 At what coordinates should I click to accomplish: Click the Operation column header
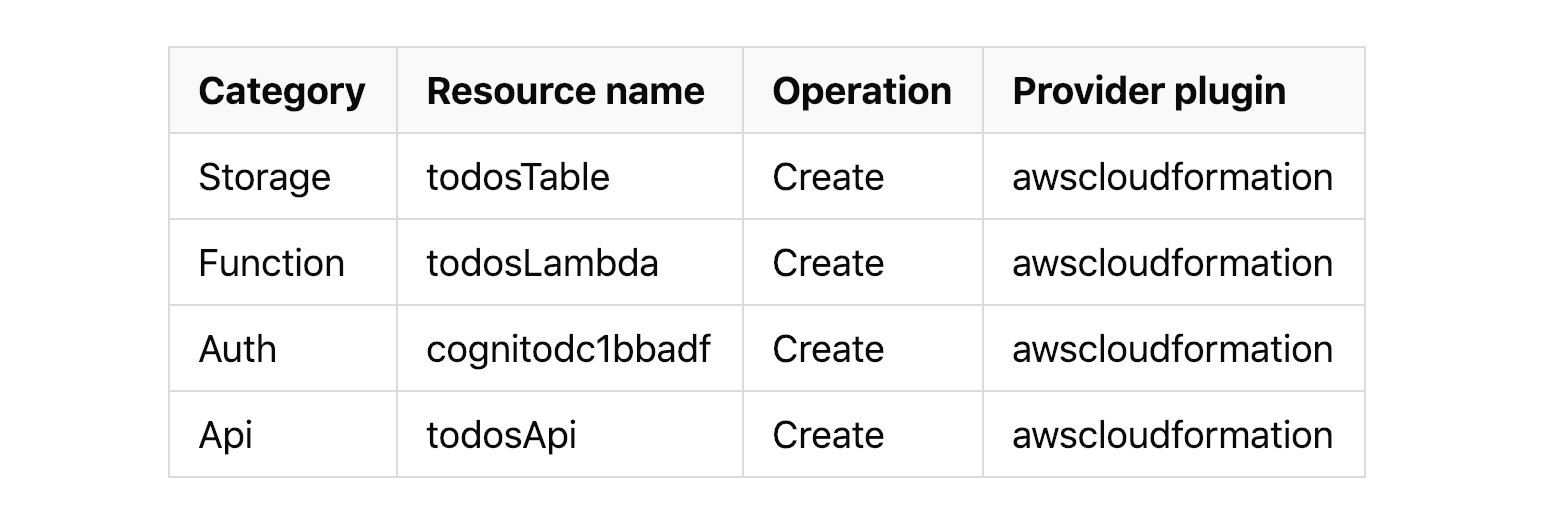pyautogui.click(x=861, y=91)
